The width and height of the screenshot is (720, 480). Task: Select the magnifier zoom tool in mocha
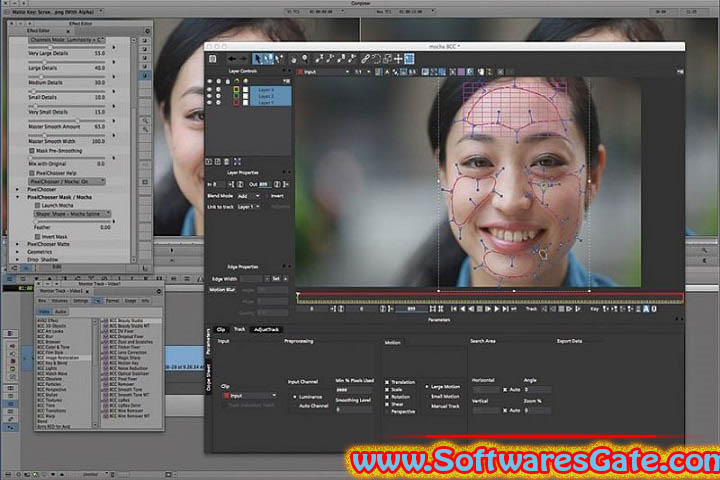click(304, 59)
